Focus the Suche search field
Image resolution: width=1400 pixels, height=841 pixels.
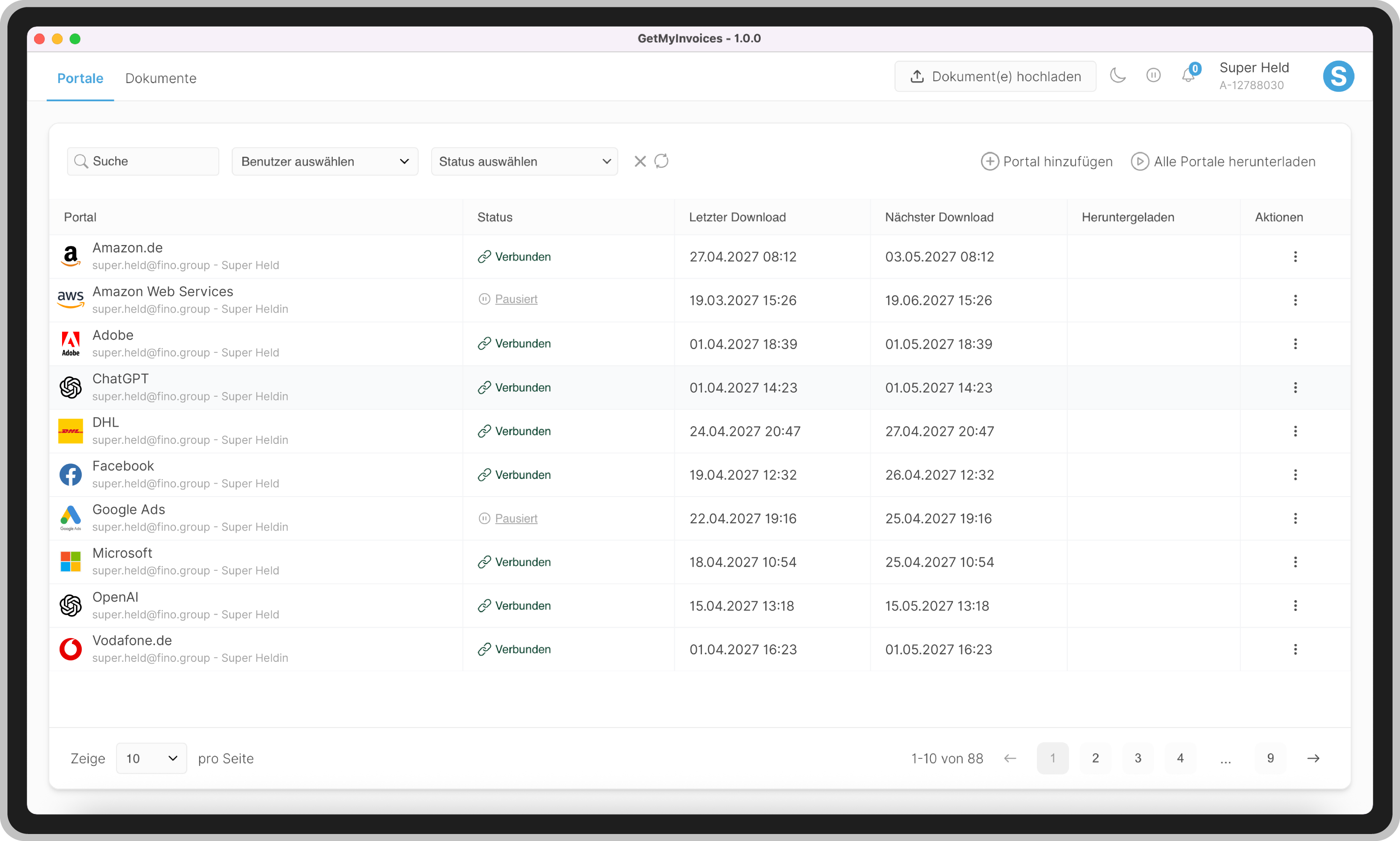point(143,161)
